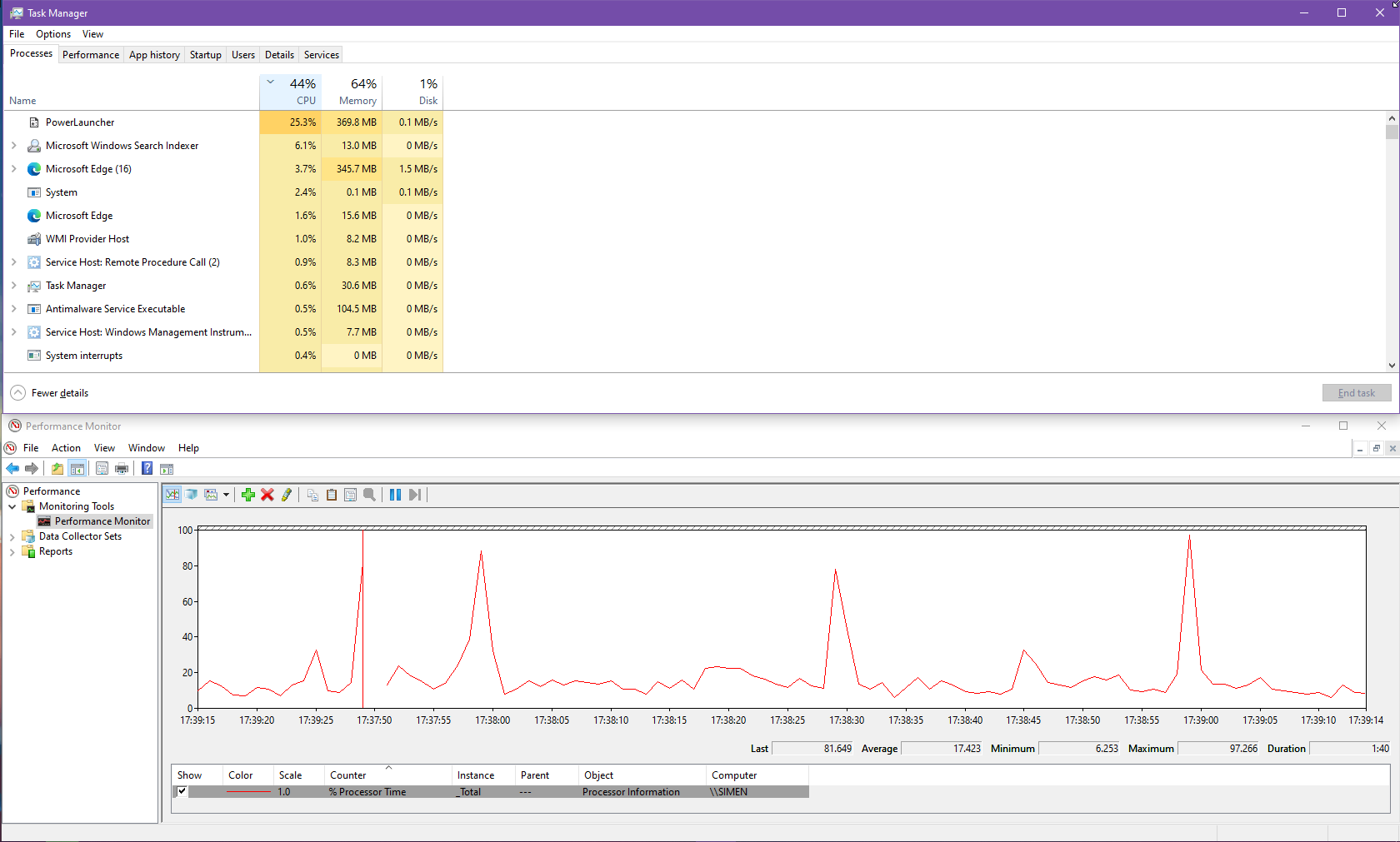Collapse the Monitoring Tools tree node
This screenshot has height=842, width=1400.
point(12,506)
